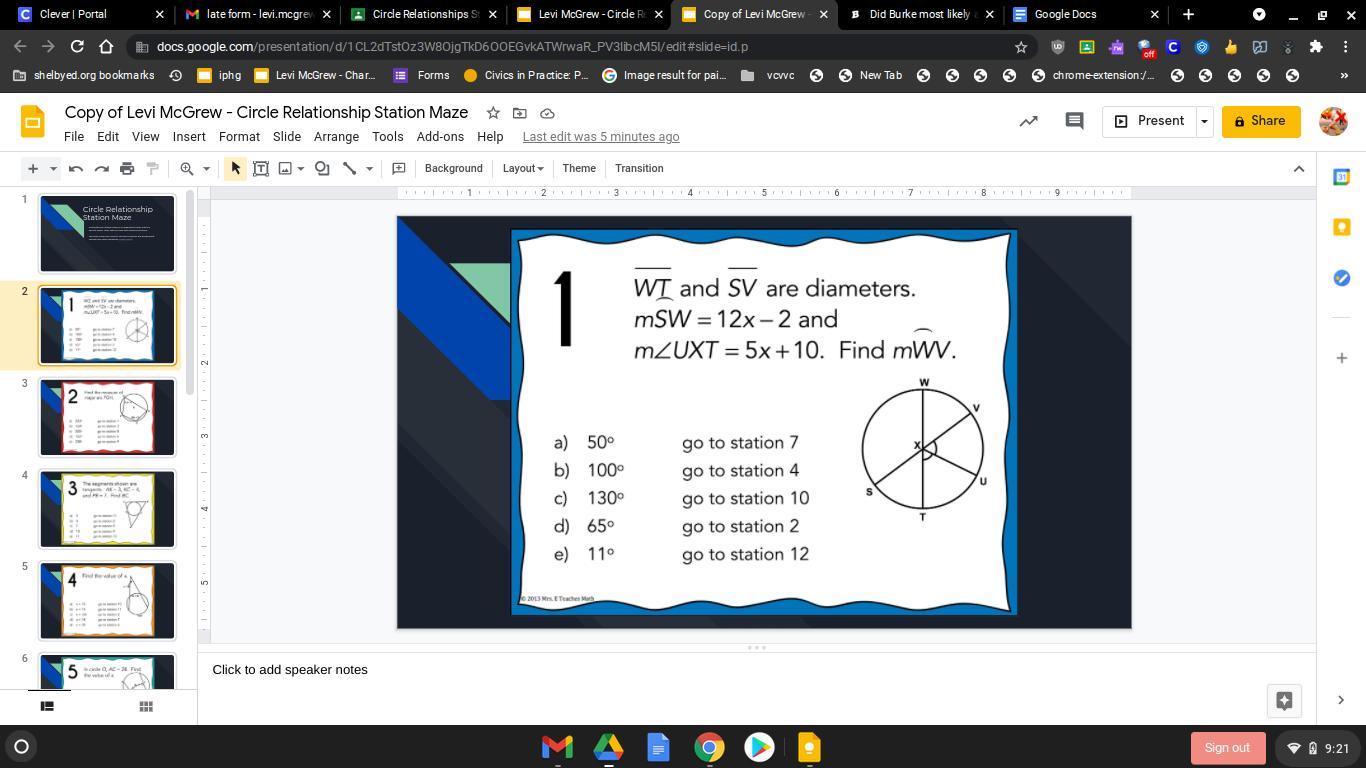This screenshot has height=768, width=1366.
Task: Open the Tools menu
Action: pos(388,137)
